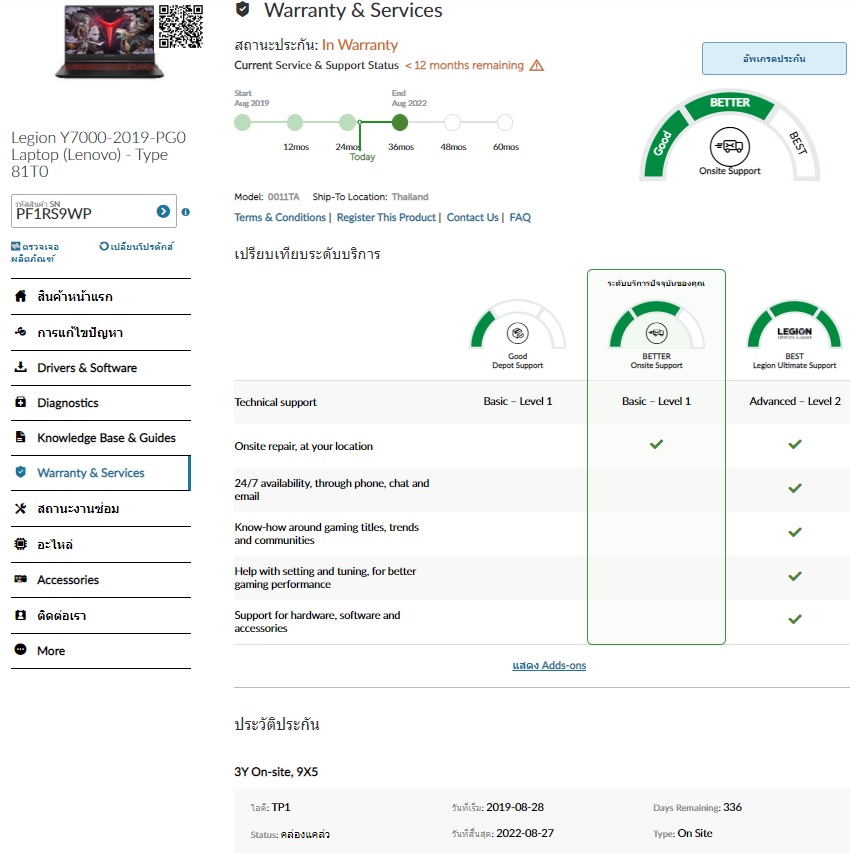Click the end date 2022-08-27

(x=525, y=833)
